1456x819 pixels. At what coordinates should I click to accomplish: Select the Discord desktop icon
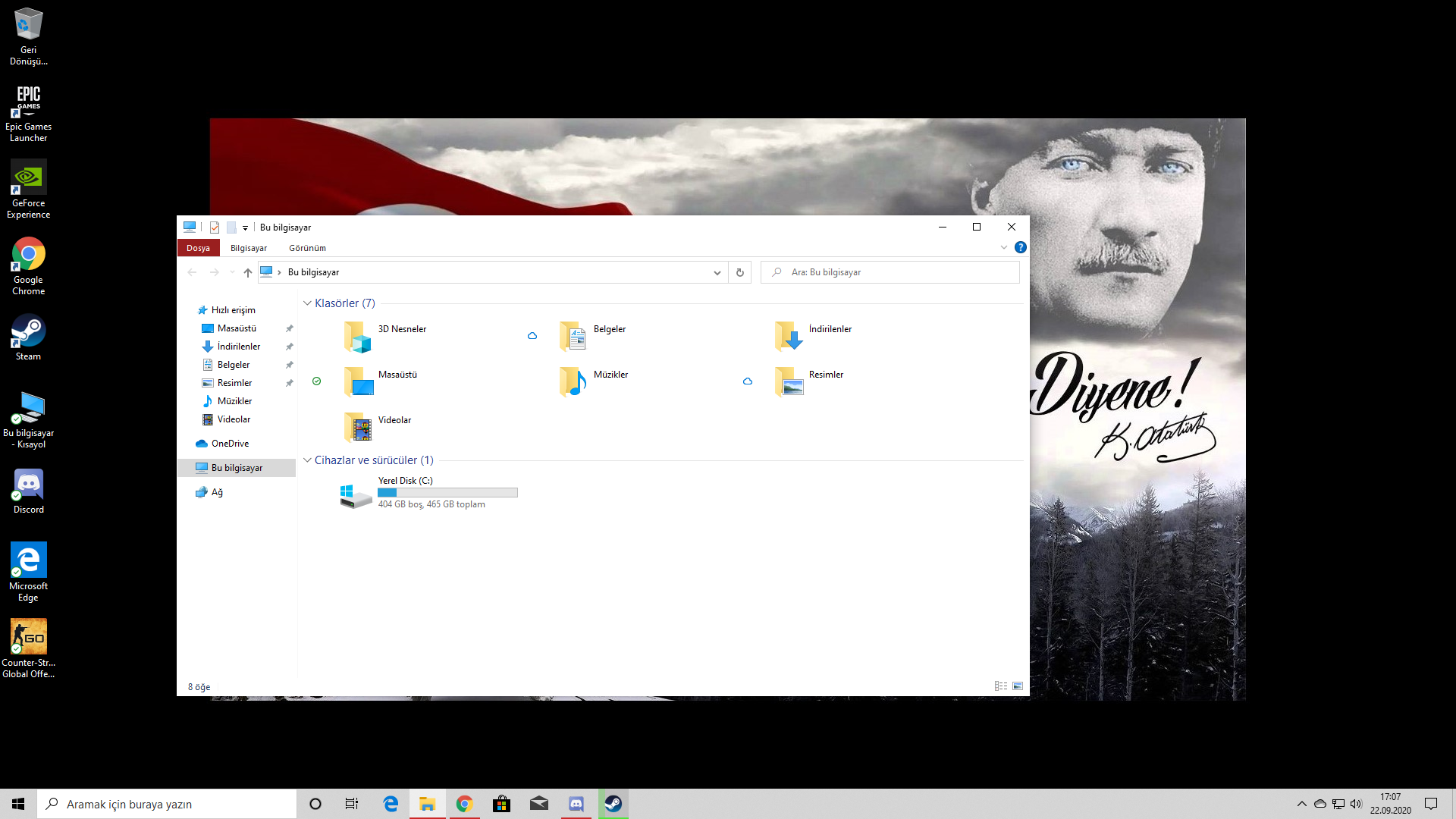[29, 491]
